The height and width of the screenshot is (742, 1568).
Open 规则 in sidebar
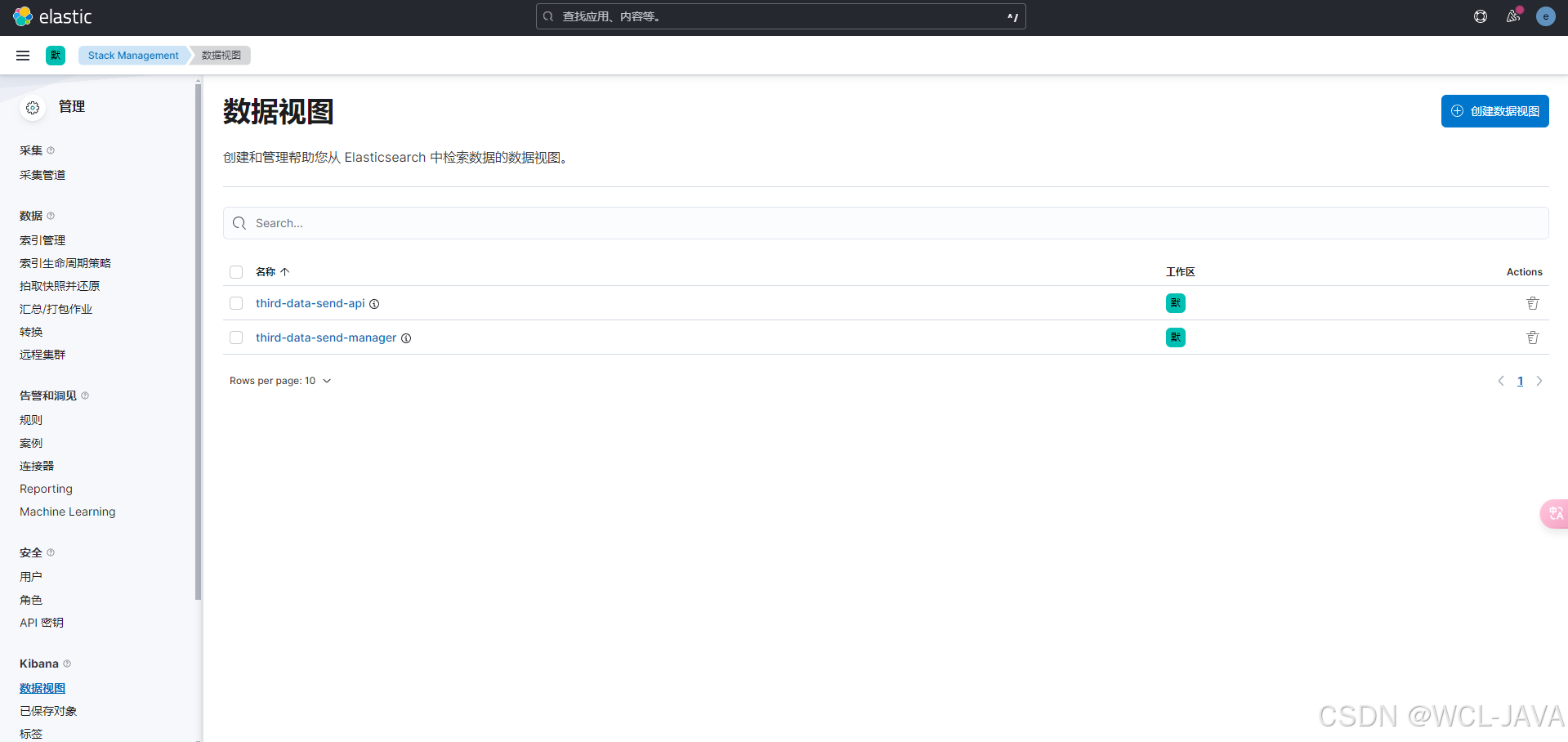coord(31,420)
